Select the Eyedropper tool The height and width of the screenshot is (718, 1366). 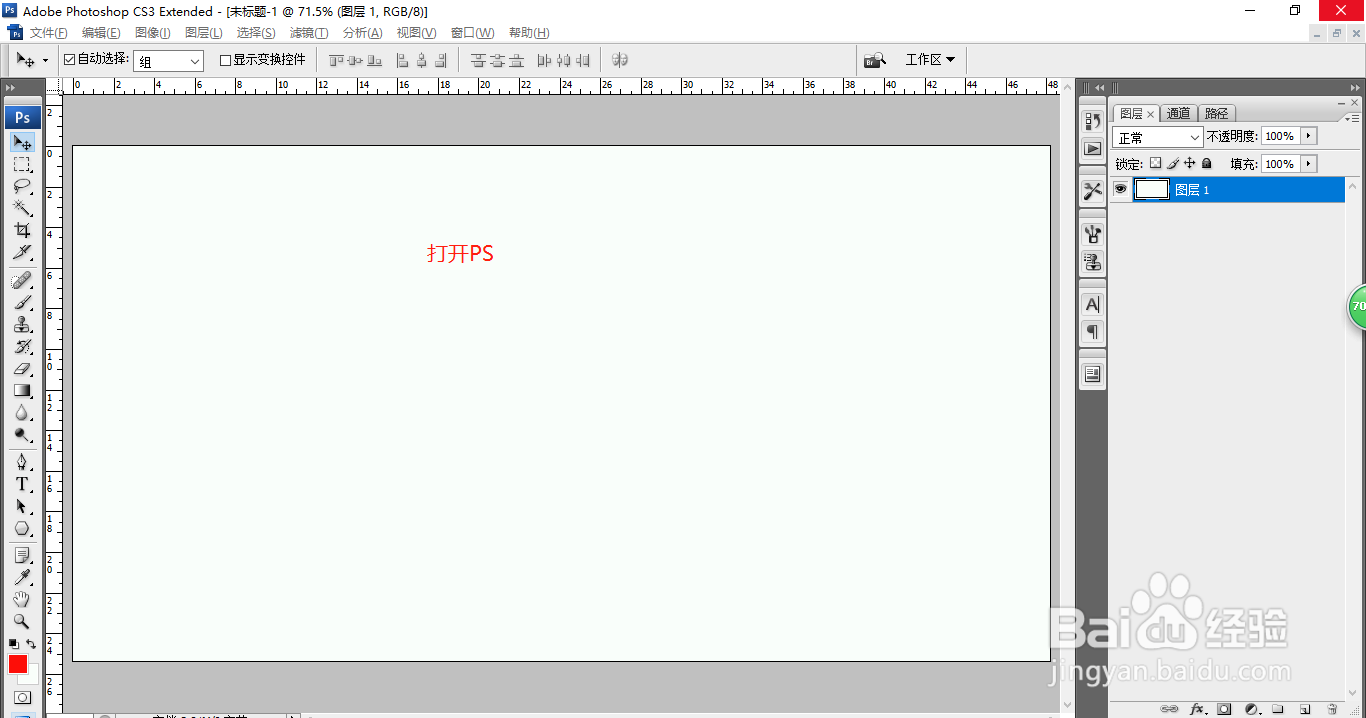22,577
